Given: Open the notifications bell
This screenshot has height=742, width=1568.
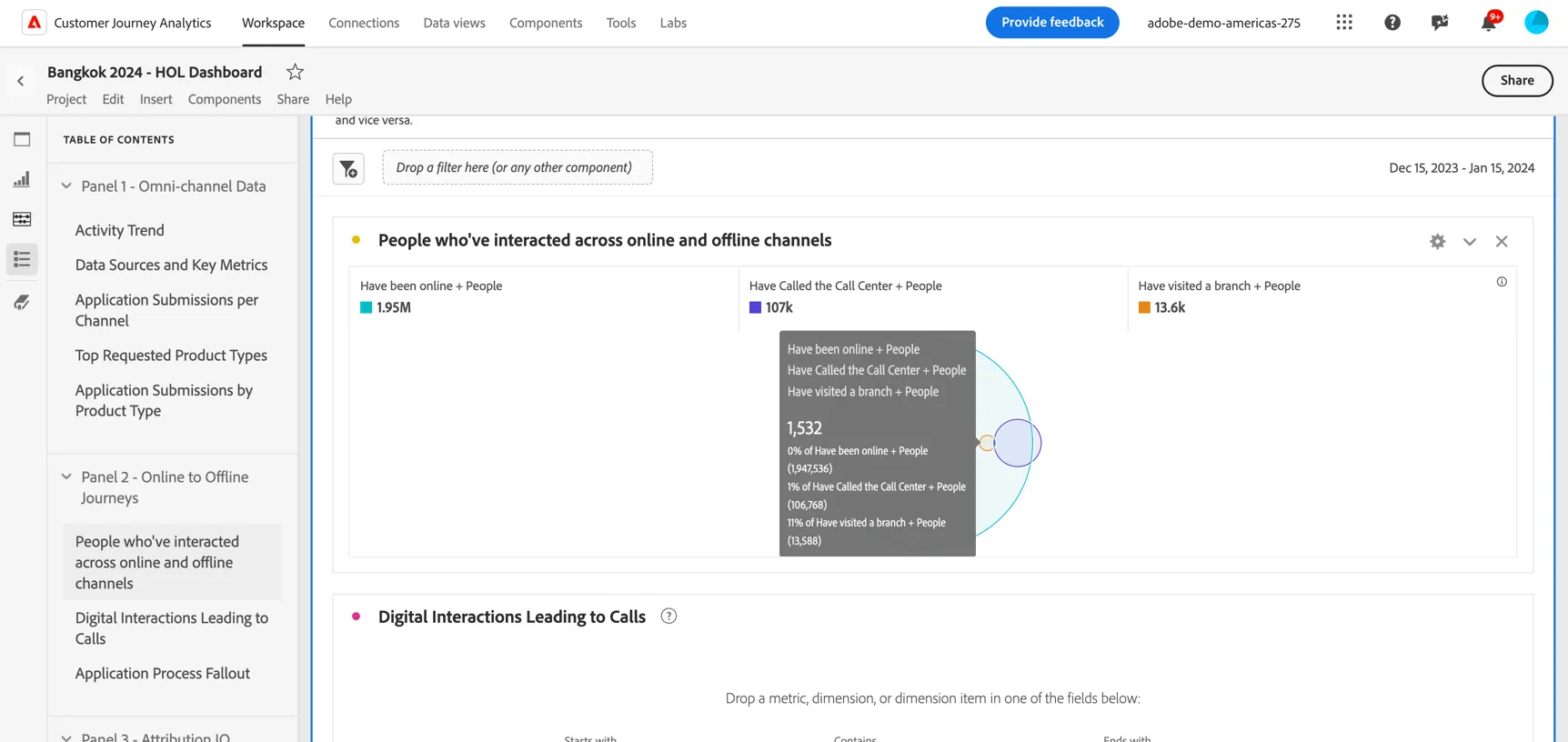Looking at the screenshot, I should (1488, 23).
